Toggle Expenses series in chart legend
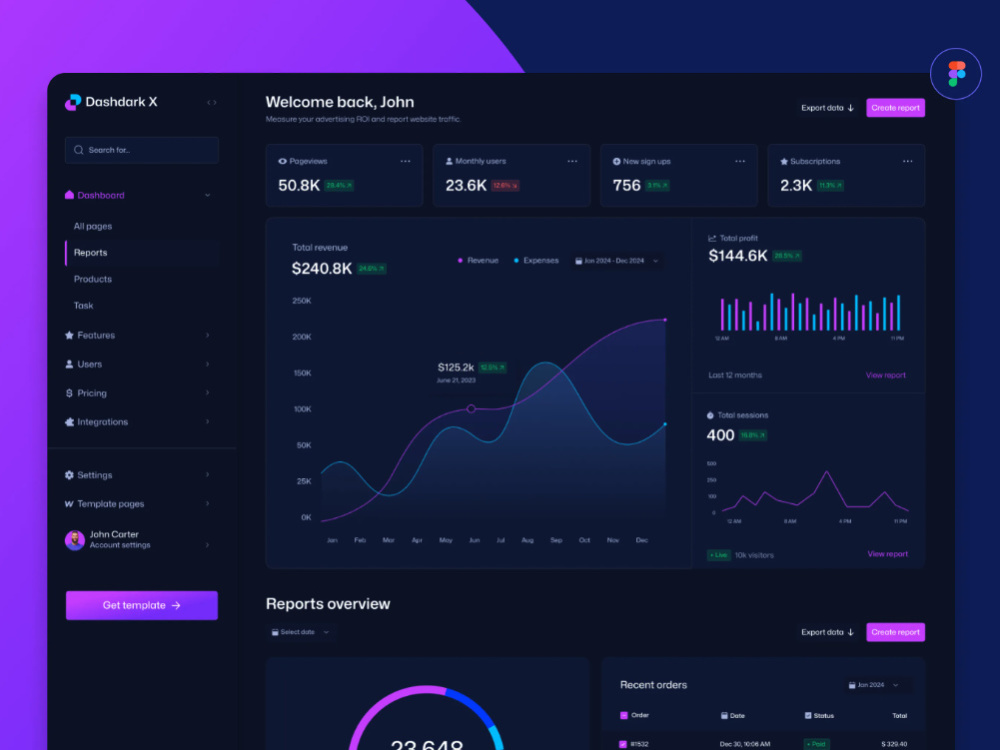The width and height of the screenshot is (1000, 750). click(536, 260)
